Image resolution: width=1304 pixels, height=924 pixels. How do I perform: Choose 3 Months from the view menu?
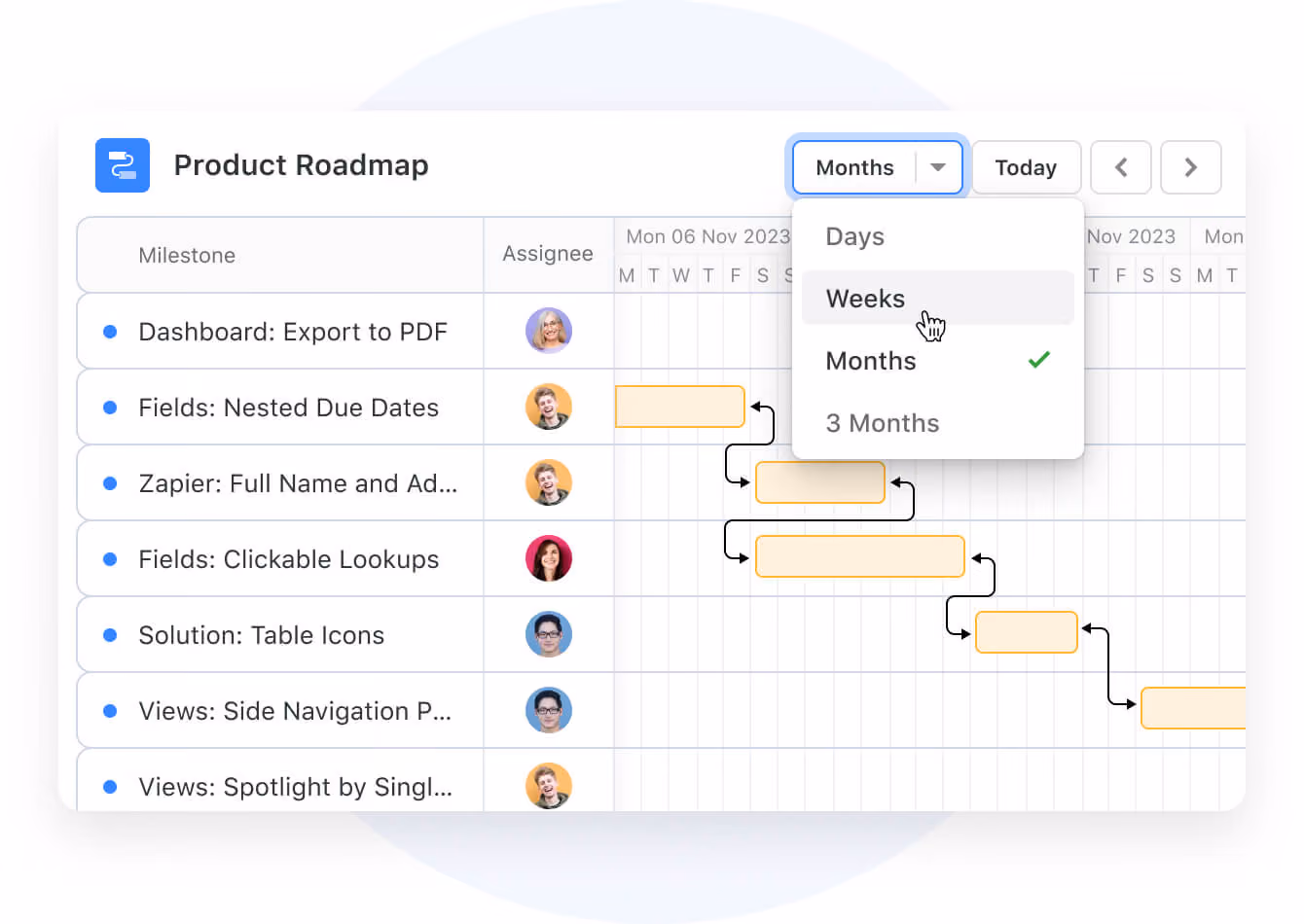click(938, 423)
